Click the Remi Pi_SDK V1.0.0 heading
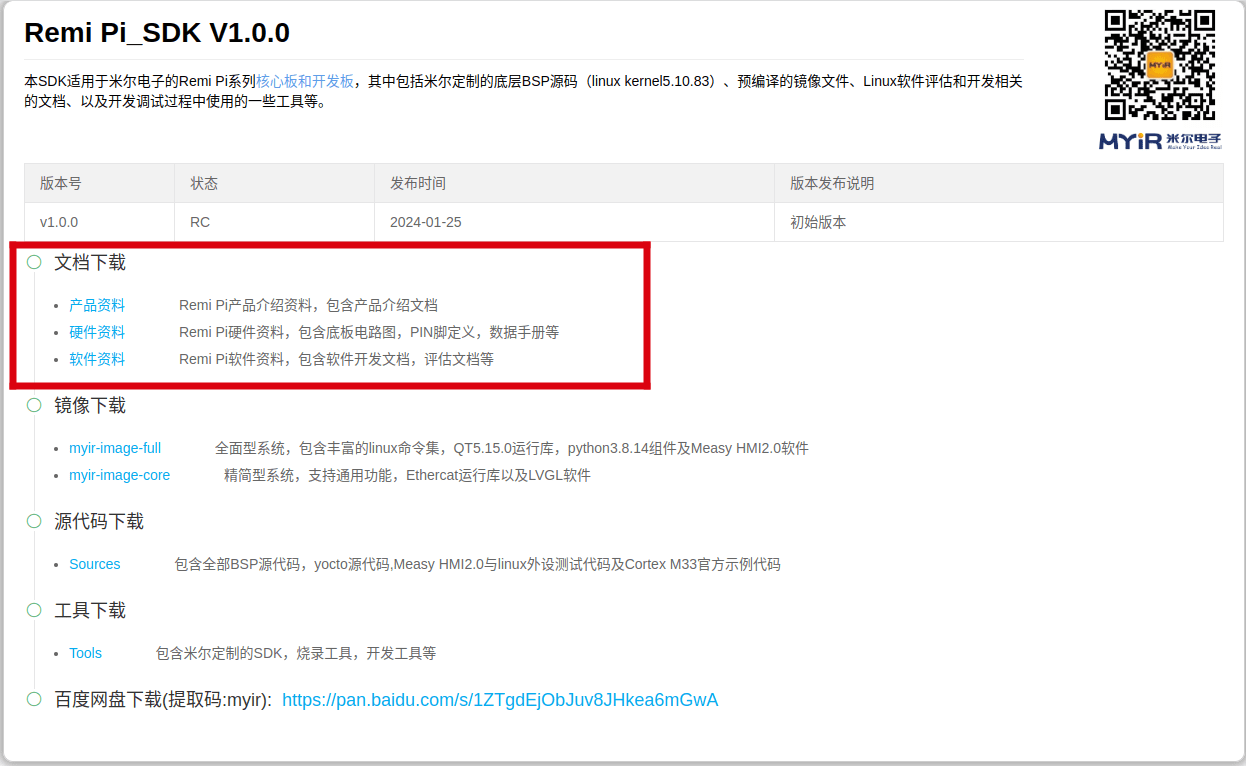 tap(157, 33)
